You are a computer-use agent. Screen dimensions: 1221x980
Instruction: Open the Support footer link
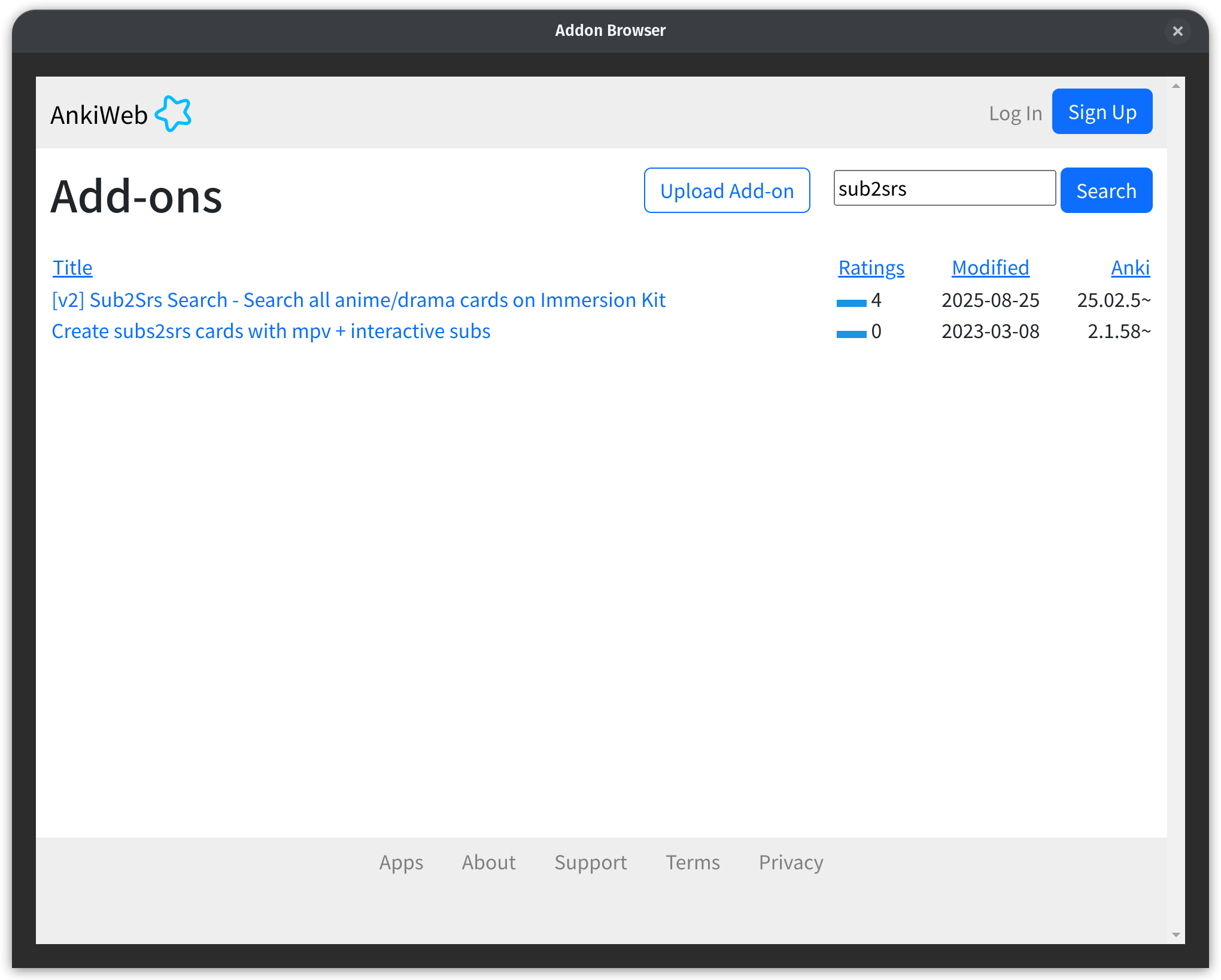coord(590,862)
